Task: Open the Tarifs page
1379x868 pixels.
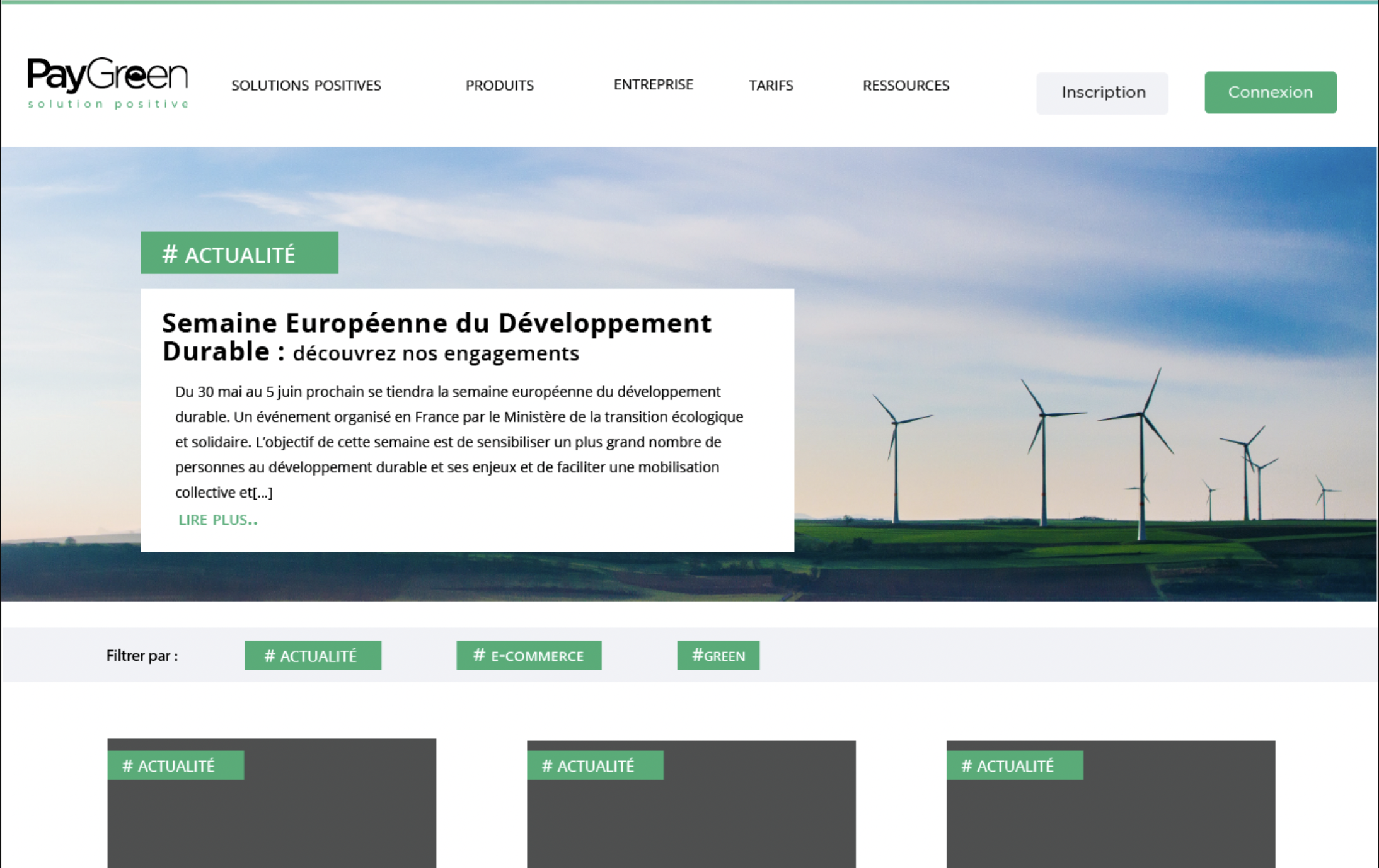Action: point(770,85)
